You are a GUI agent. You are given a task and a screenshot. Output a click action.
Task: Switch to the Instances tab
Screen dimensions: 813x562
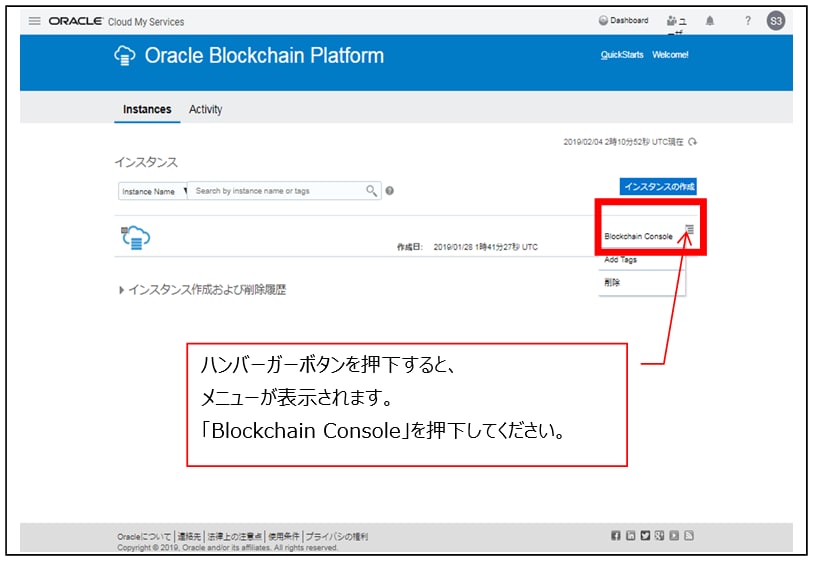click(147, 109)
